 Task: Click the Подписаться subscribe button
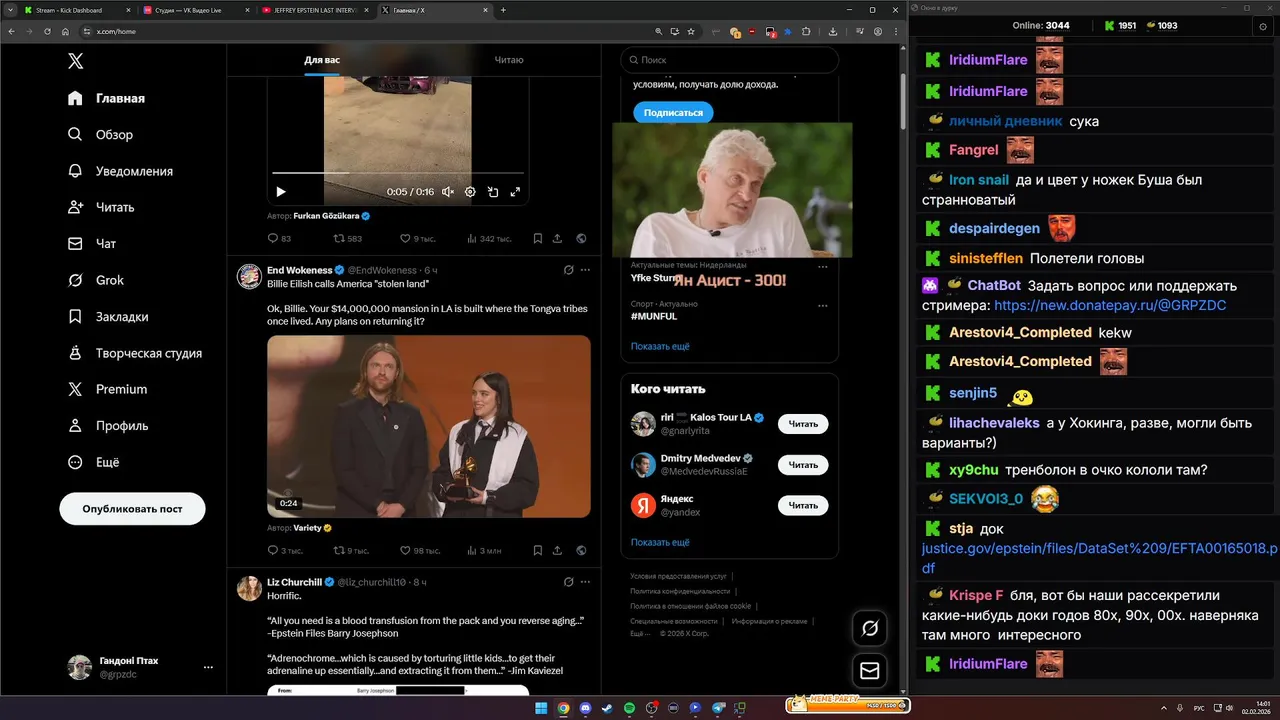(673, 113)
